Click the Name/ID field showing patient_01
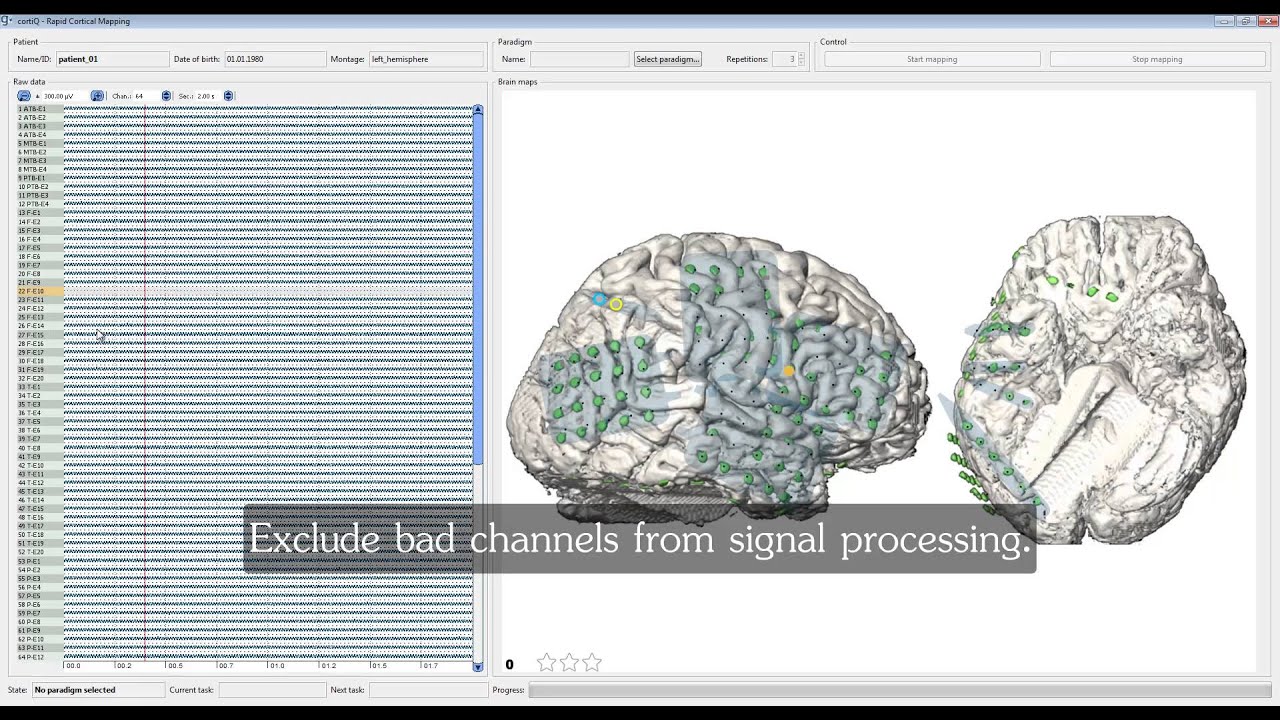1280x720 pixels. (112, 59)
